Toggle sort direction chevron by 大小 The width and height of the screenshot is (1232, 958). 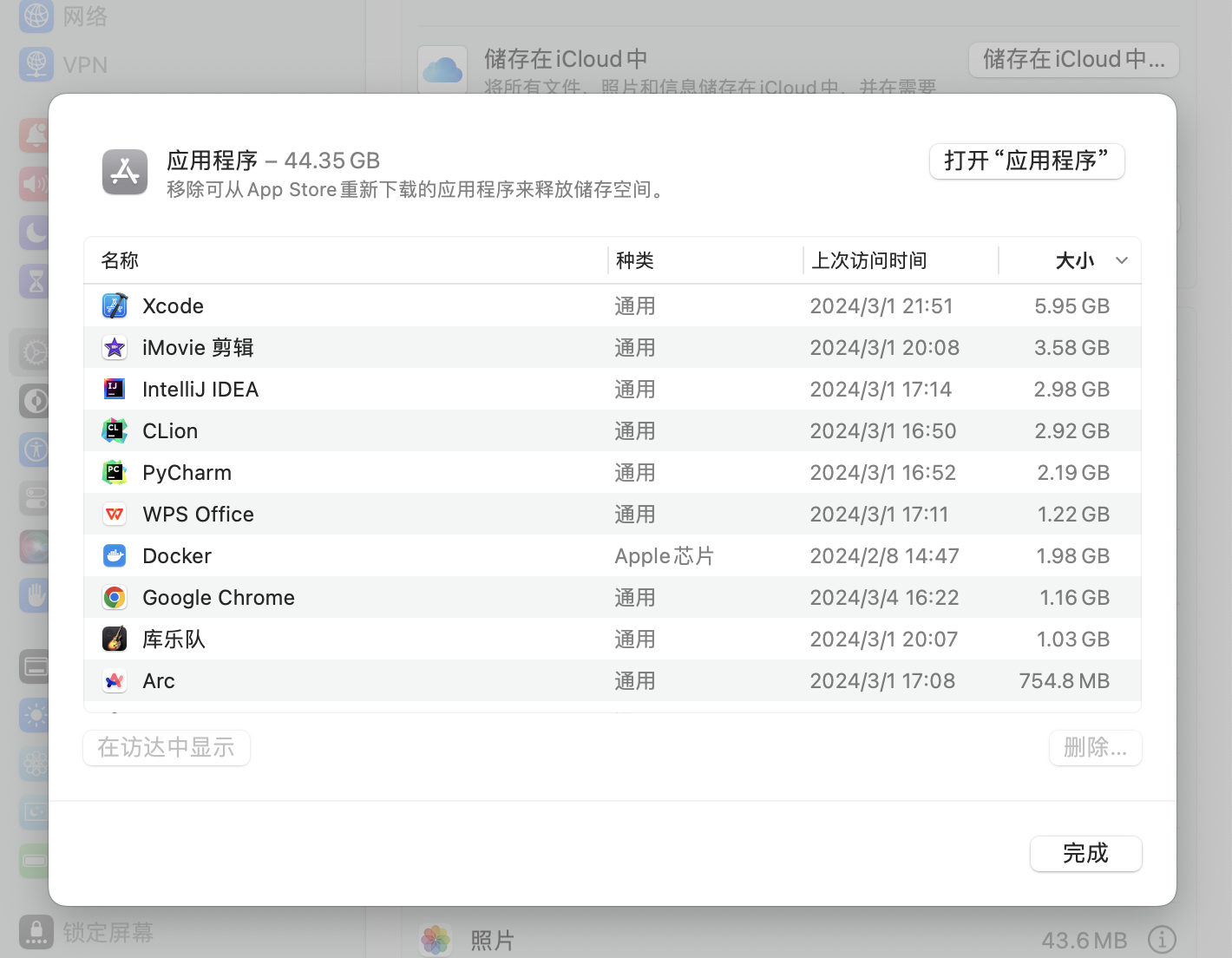(1122, 260)
